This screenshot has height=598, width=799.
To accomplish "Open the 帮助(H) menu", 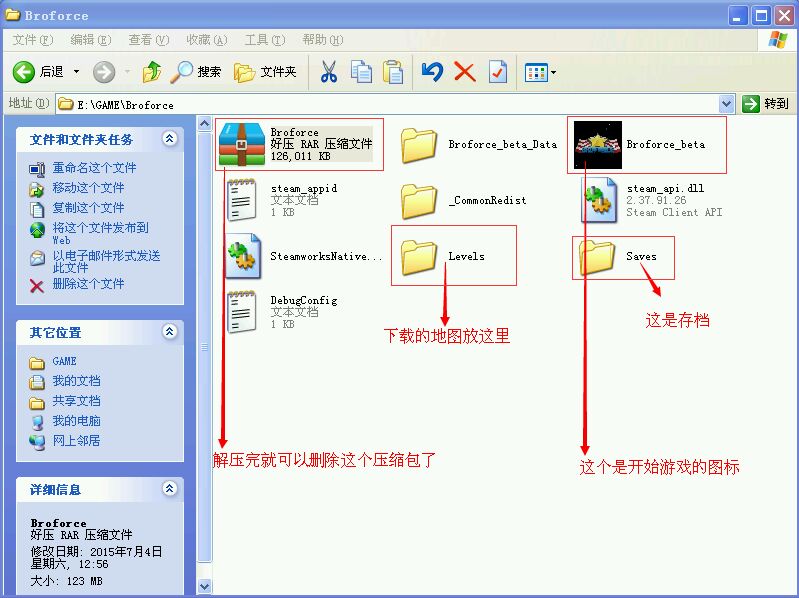I will [323, 40].
